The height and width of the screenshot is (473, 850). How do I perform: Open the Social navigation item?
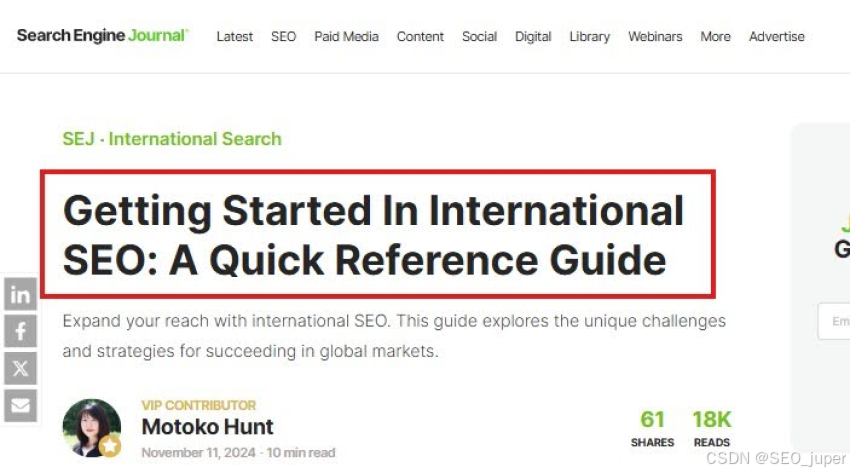point(479,37)
